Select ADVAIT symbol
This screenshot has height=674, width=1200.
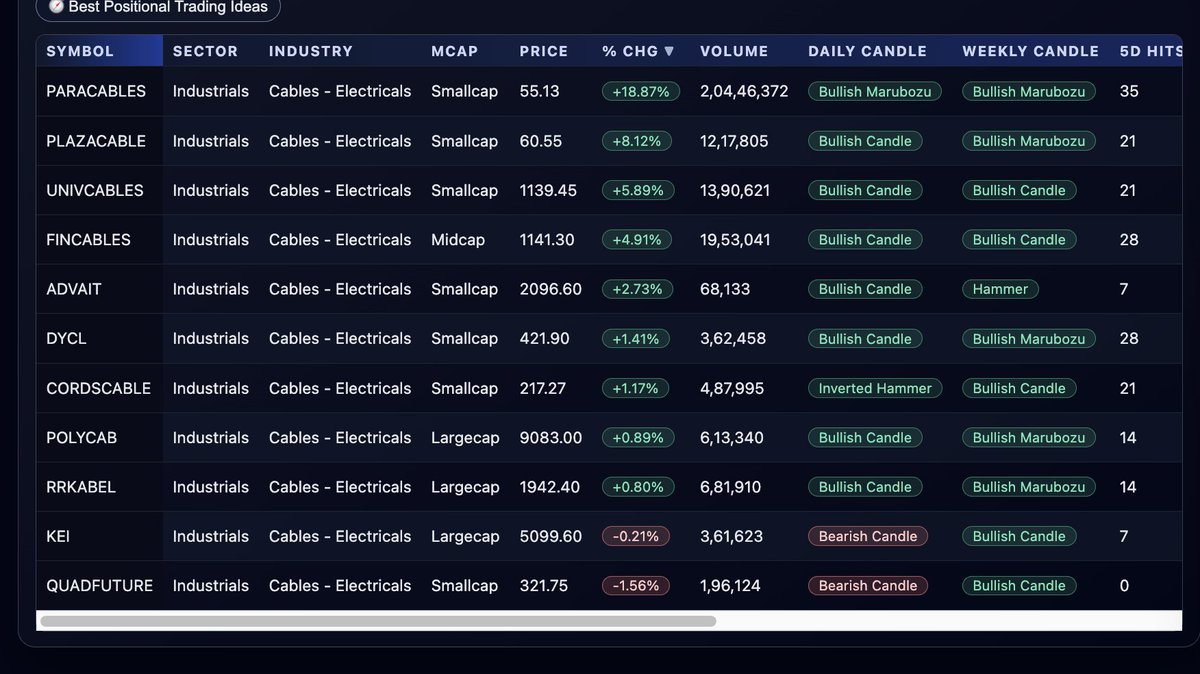point(74,289)
